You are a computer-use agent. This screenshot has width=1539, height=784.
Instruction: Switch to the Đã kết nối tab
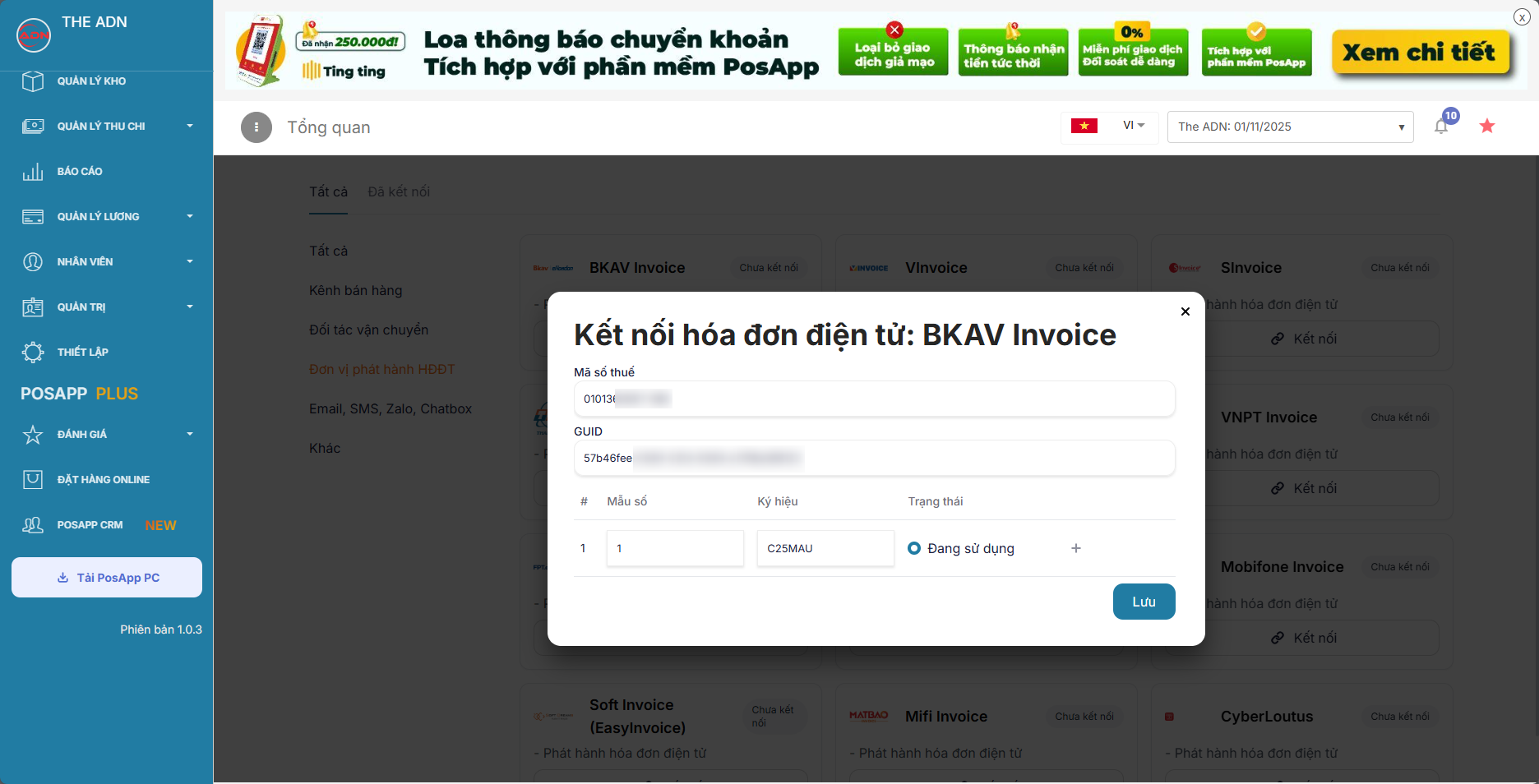(399, 192)
